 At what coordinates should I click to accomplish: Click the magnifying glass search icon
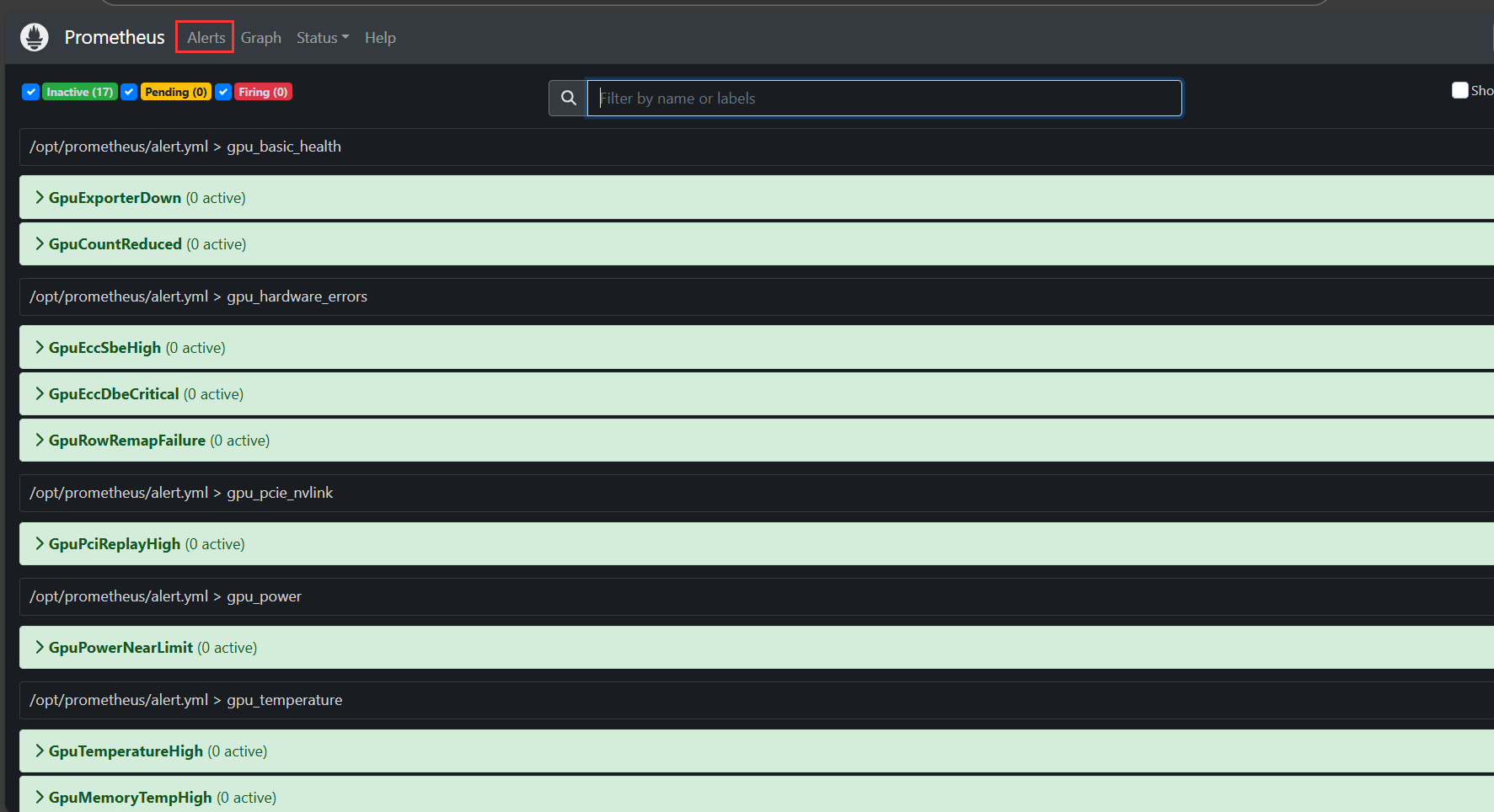pyautogui.click(x=569, y=99)
